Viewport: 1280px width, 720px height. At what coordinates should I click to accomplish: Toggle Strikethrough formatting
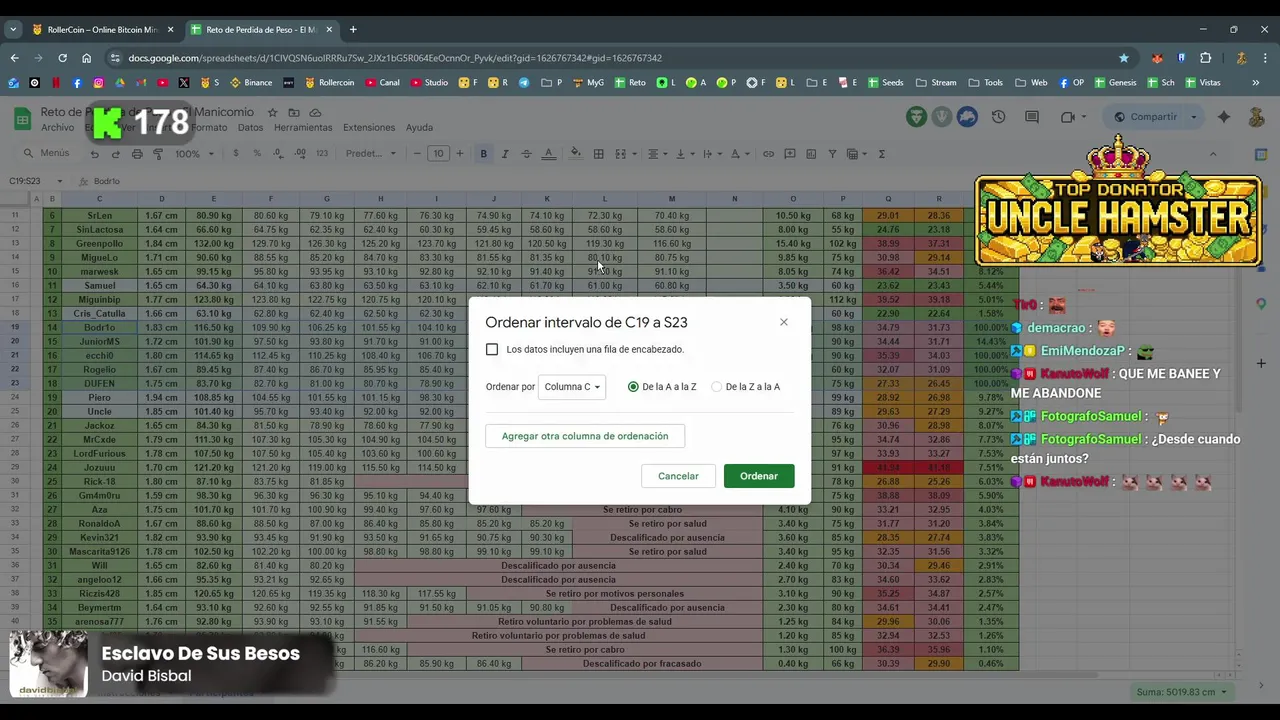click(526, 154)
